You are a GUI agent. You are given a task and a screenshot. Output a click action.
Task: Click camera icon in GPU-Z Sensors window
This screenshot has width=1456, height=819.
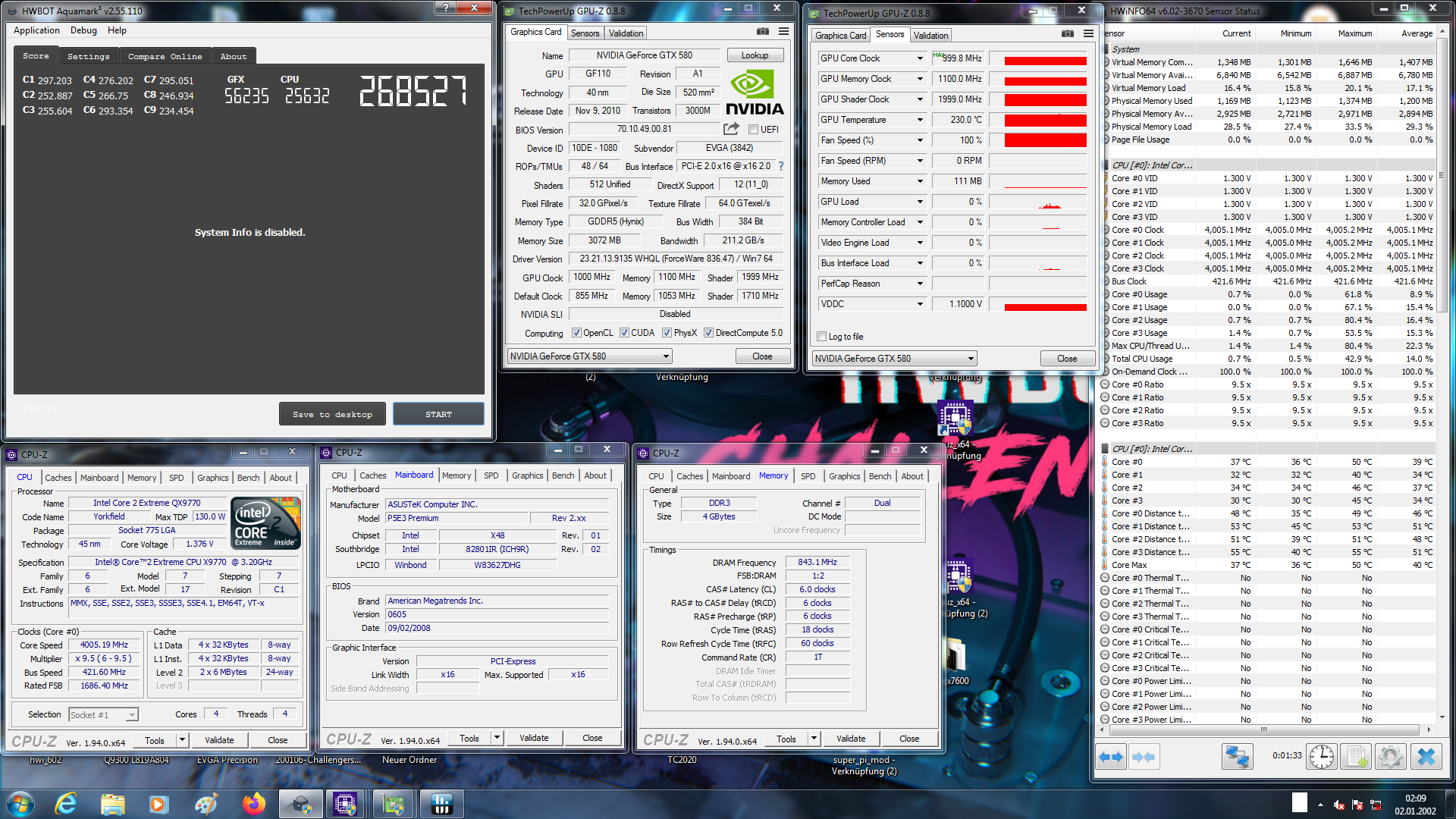click(1068, 34)
